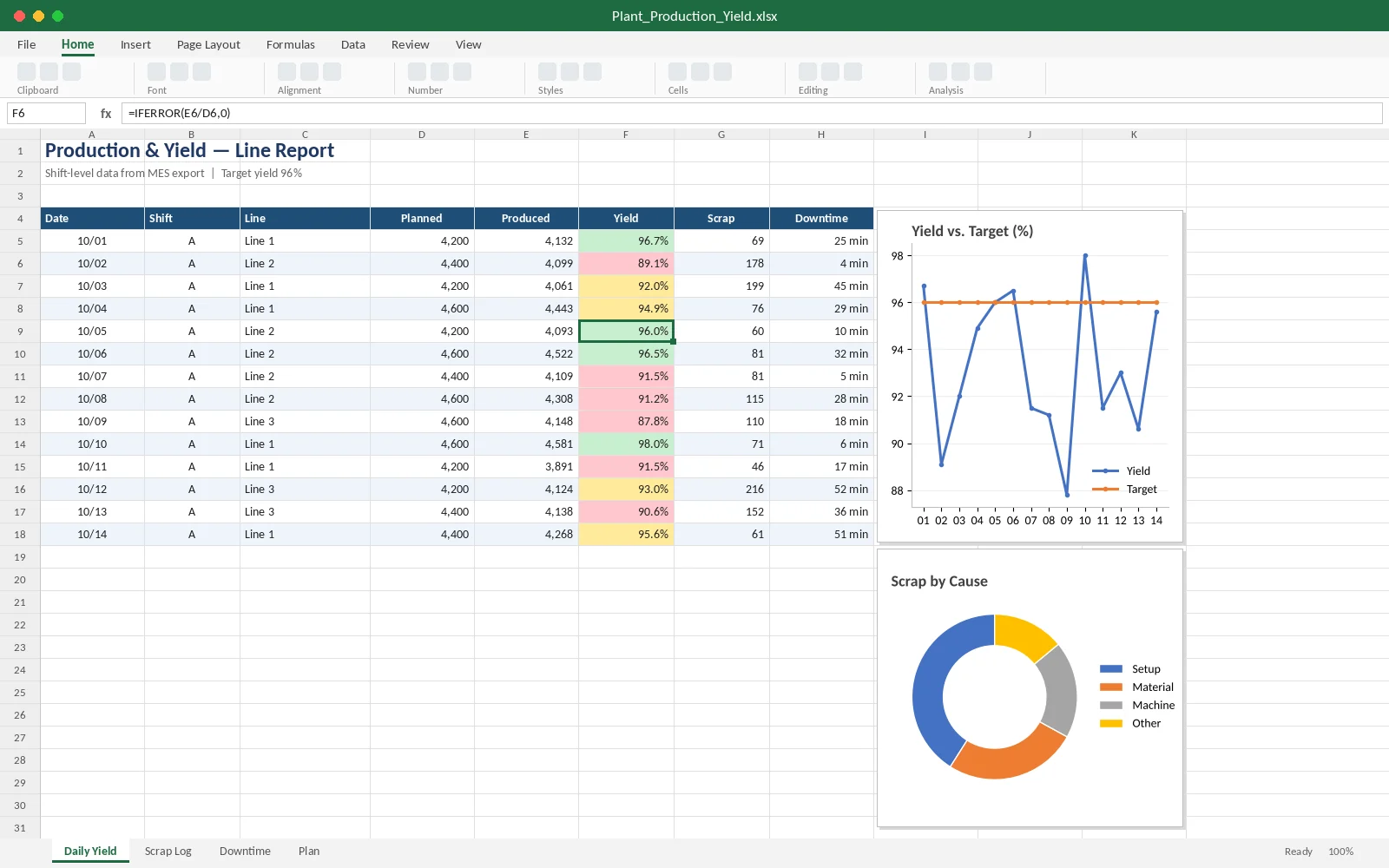The image size is (1389, 868).
Task: Select the Daily Yield sheet tab
Action: point(90,851)
